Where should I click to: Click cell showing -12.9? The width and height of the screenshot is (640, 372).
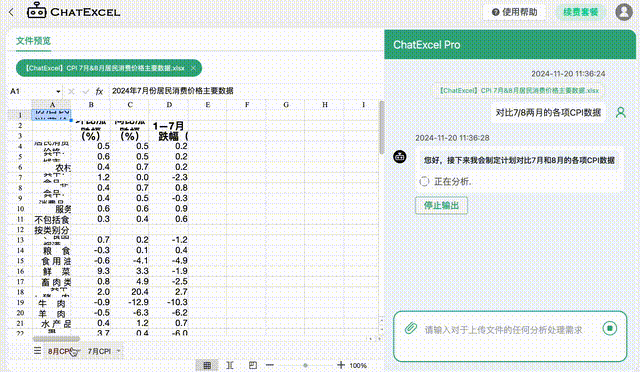[129, 303]
